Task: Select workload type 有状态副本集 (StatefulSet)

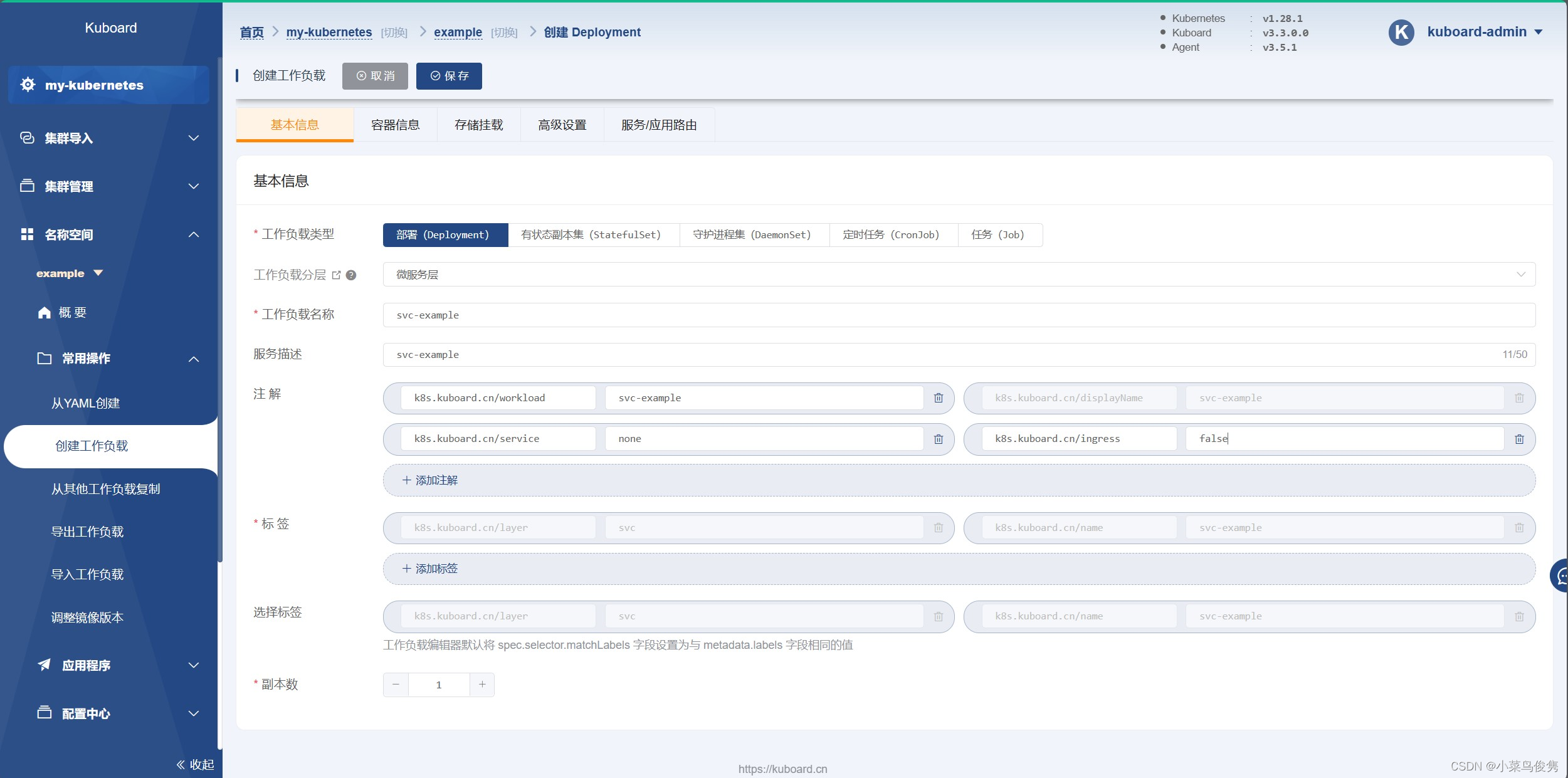Action: point(594,235)
